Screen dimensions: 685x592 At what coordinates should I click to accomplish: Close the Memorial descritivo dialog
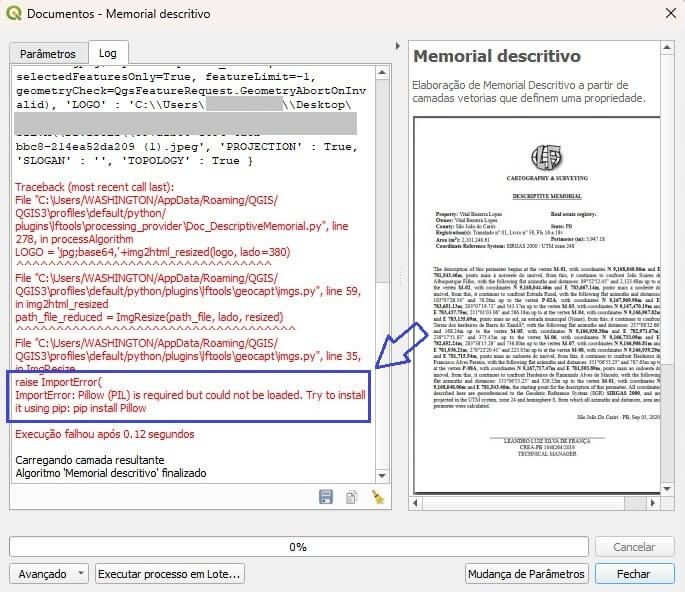[x=671, y=14]
